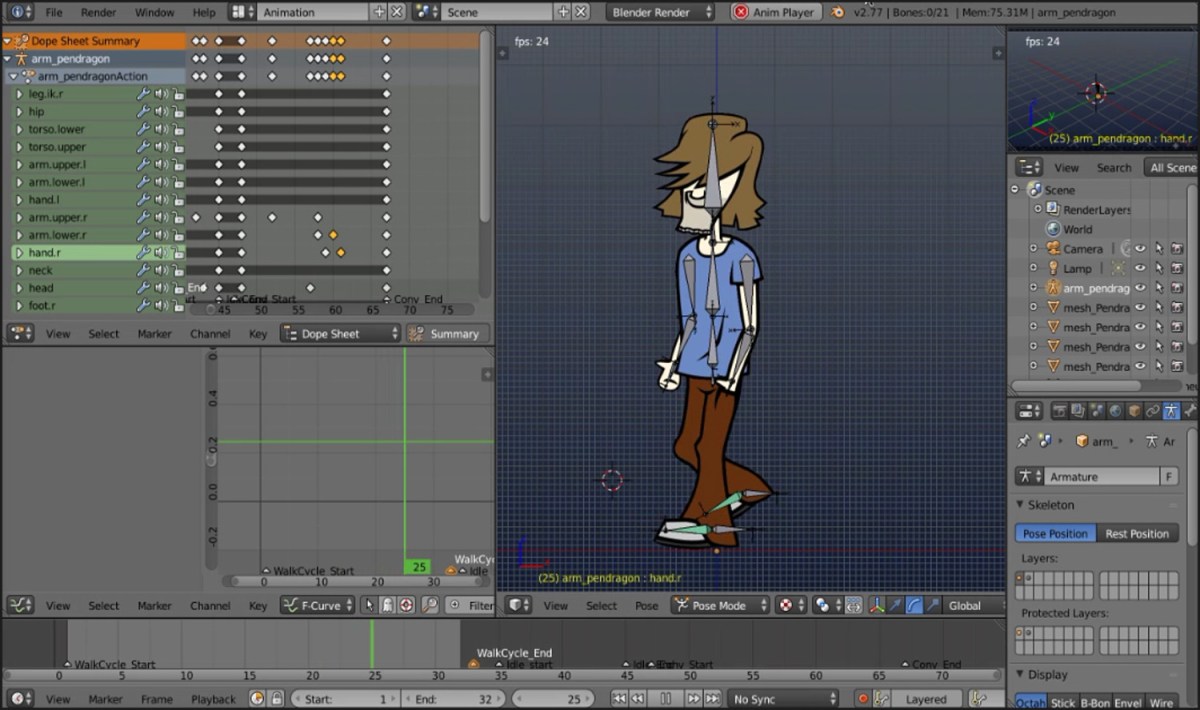Open the Render menu
Screen dimensions: 1200x710
click(98, 12)
